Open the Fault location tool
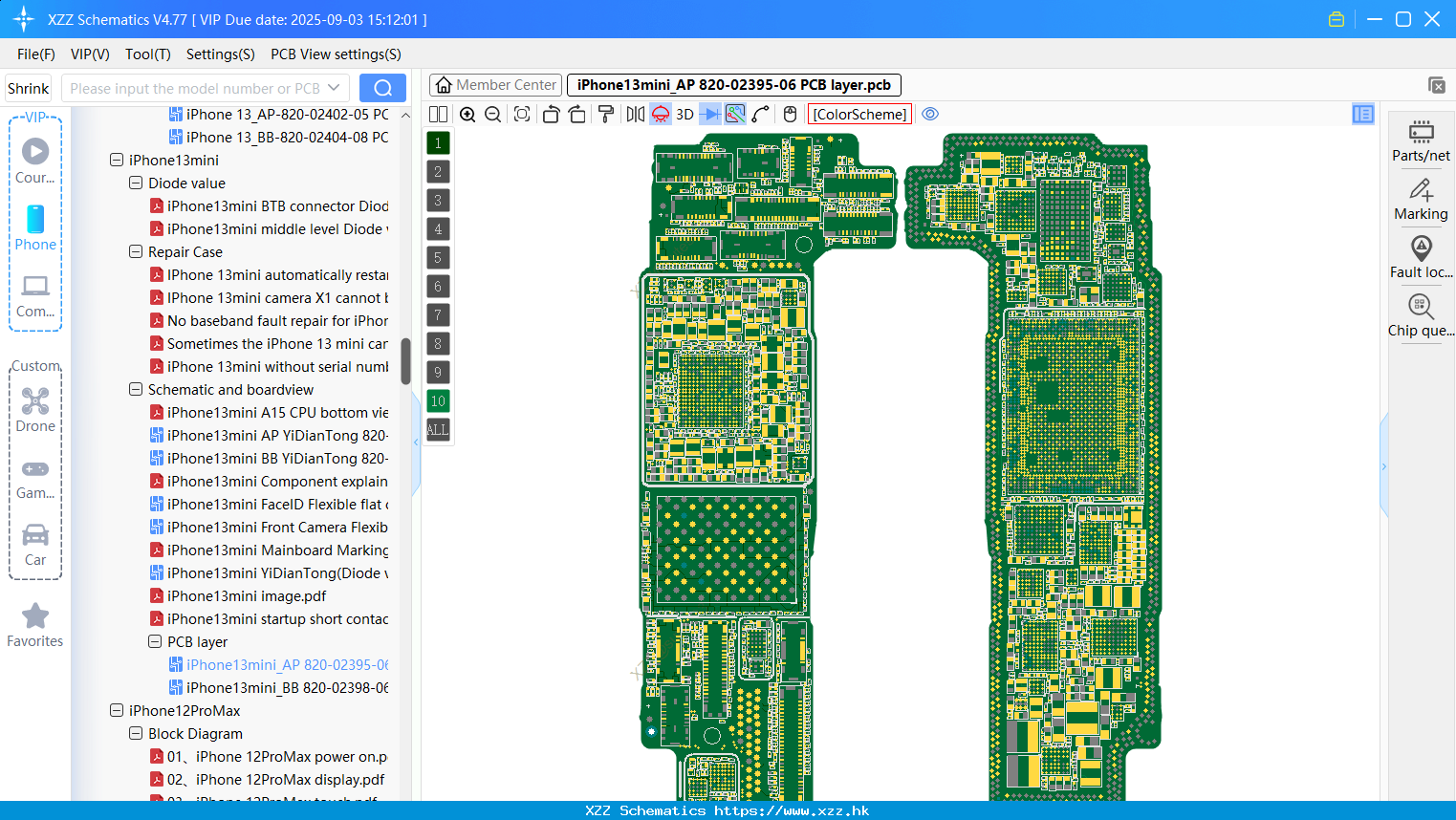Screen dimensions: 1456x820 point(1421,257)
